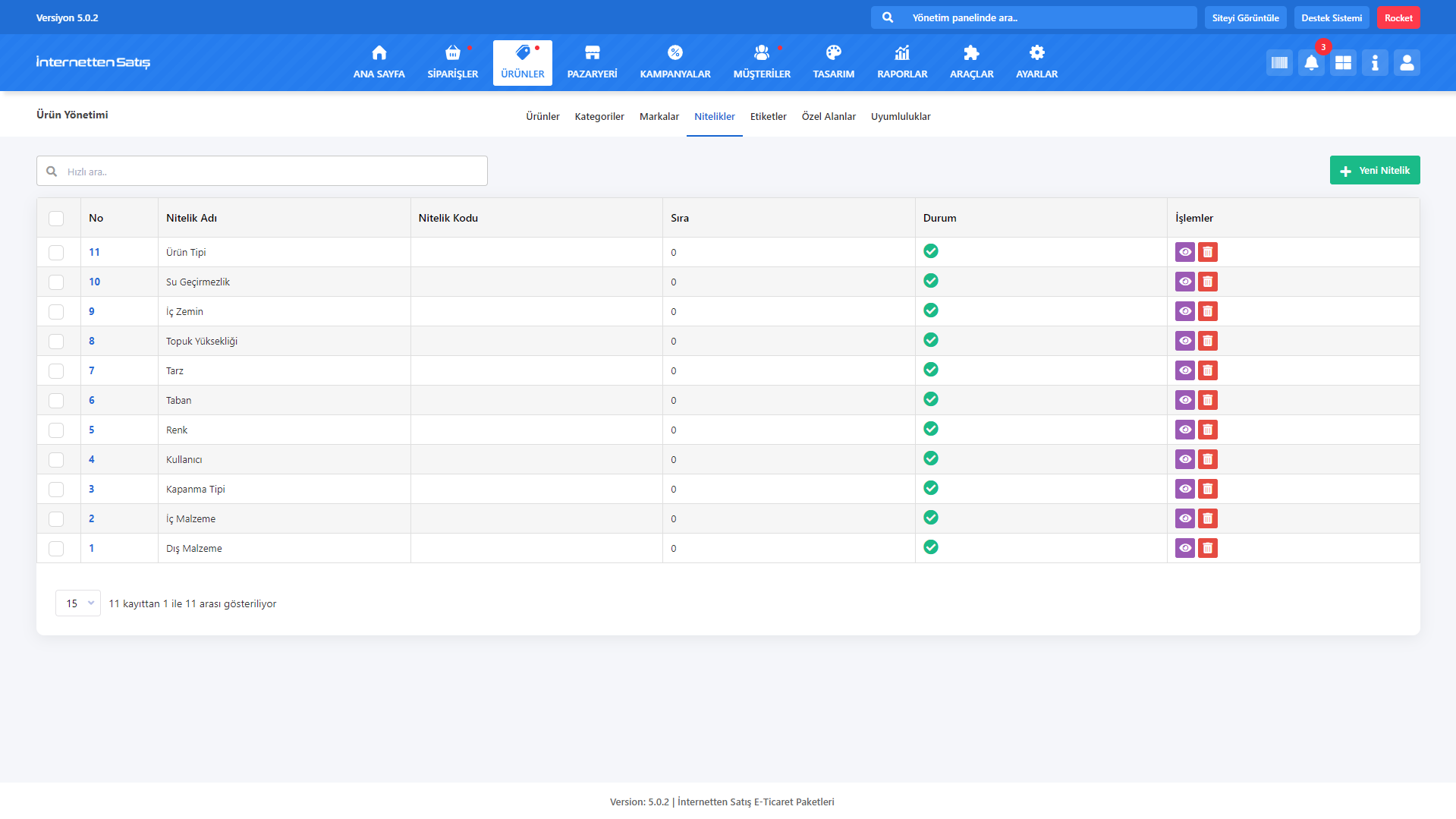
Task: Switch to the Kategoriler tab
Action: 599,116
